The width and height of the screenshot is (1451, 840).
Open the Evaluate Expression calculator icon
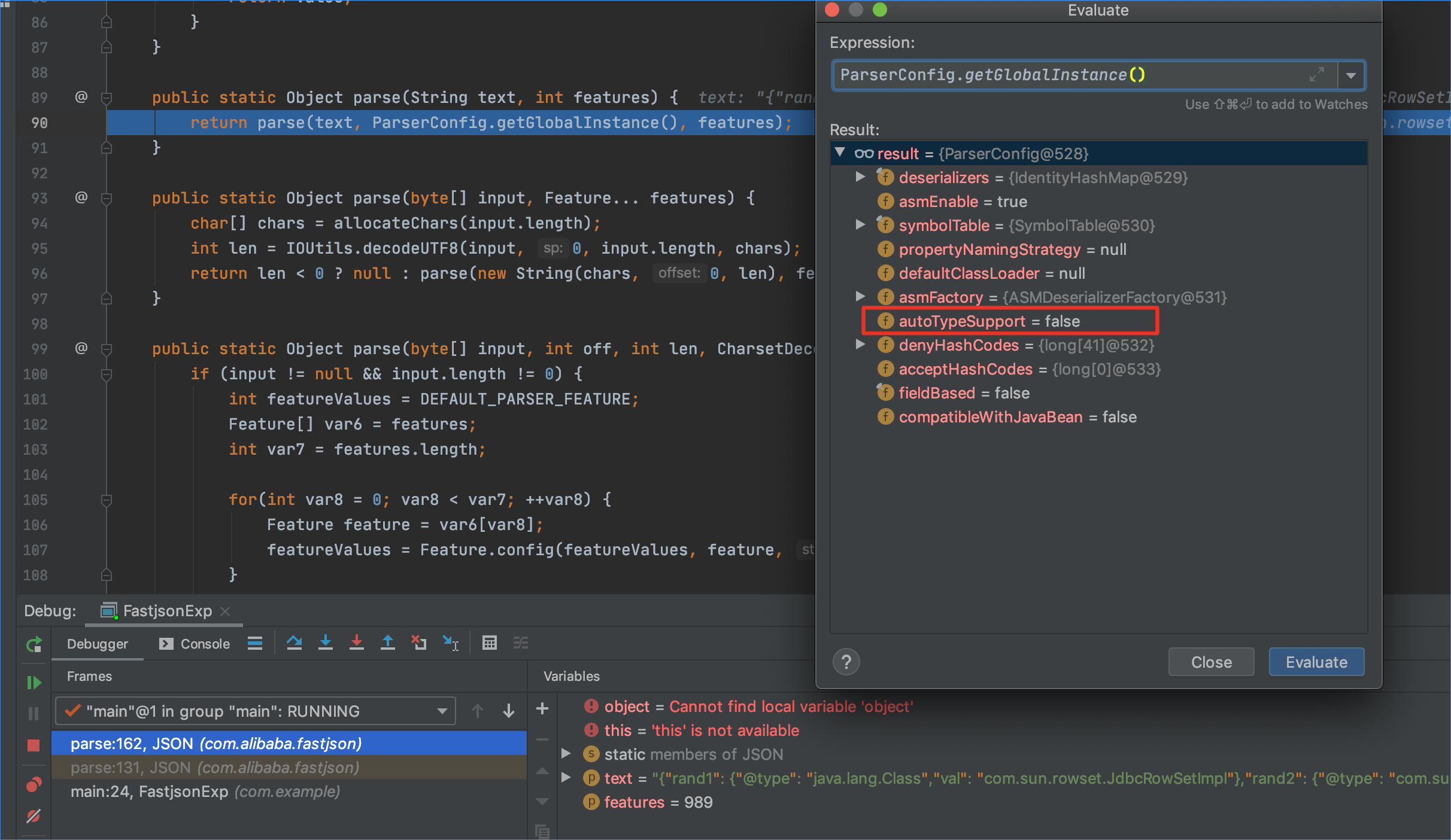pyautogui.click(x=489, y=643)
